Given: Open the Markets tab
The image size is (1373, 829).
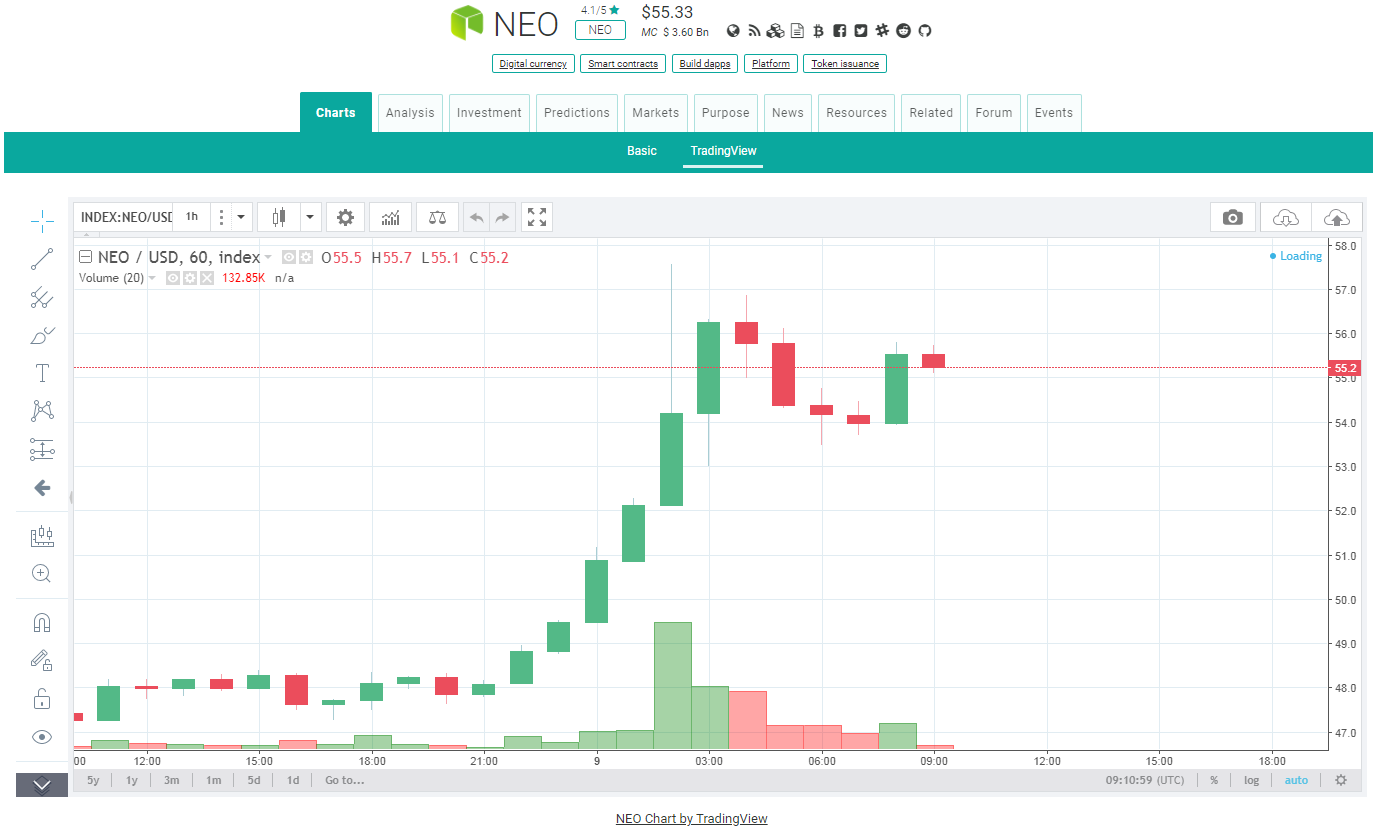Looking at the screenshot, I should [x=655, y=113].
